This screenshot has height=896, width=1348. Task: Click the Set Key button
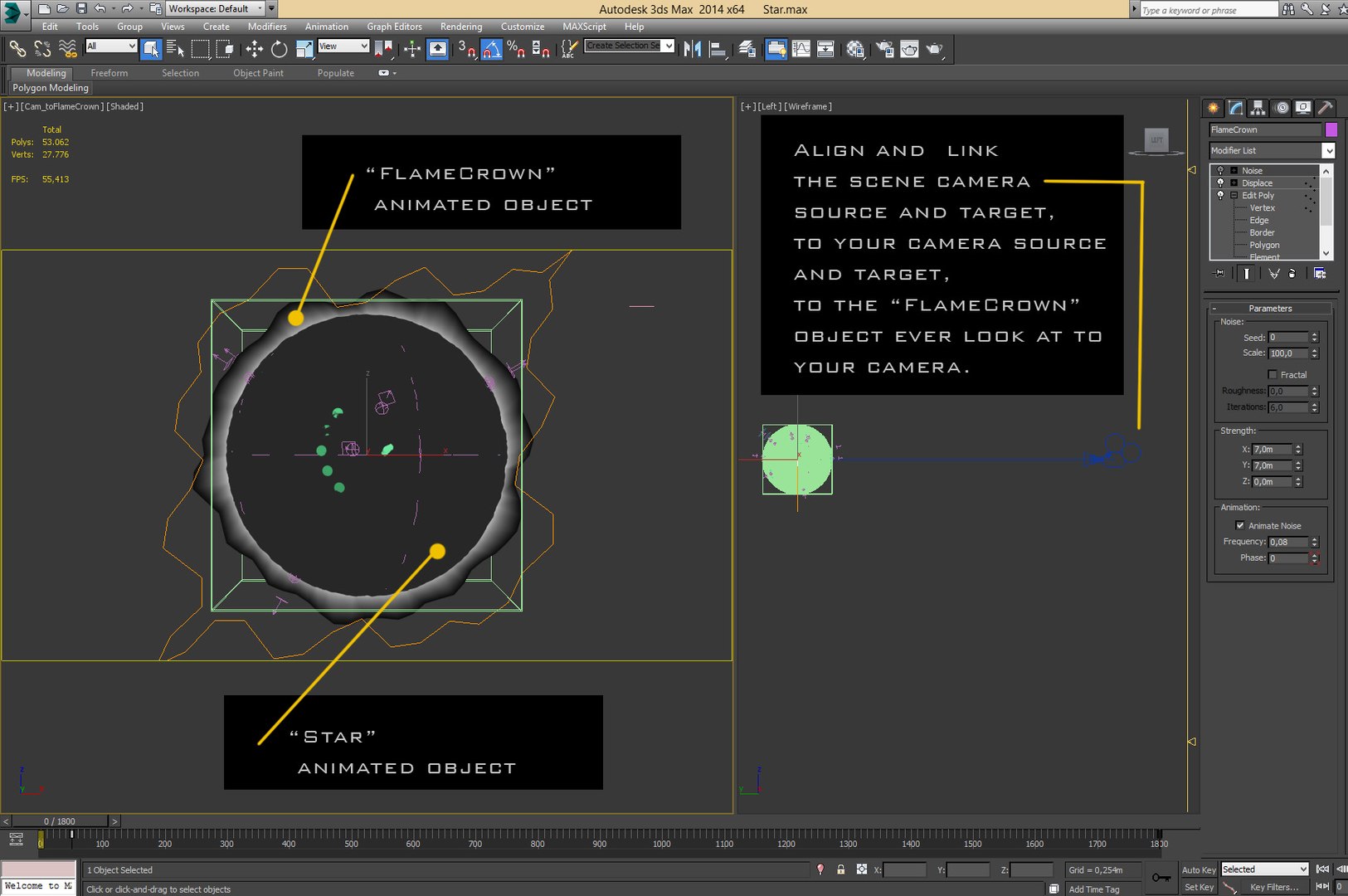[x=1199, y=887]
